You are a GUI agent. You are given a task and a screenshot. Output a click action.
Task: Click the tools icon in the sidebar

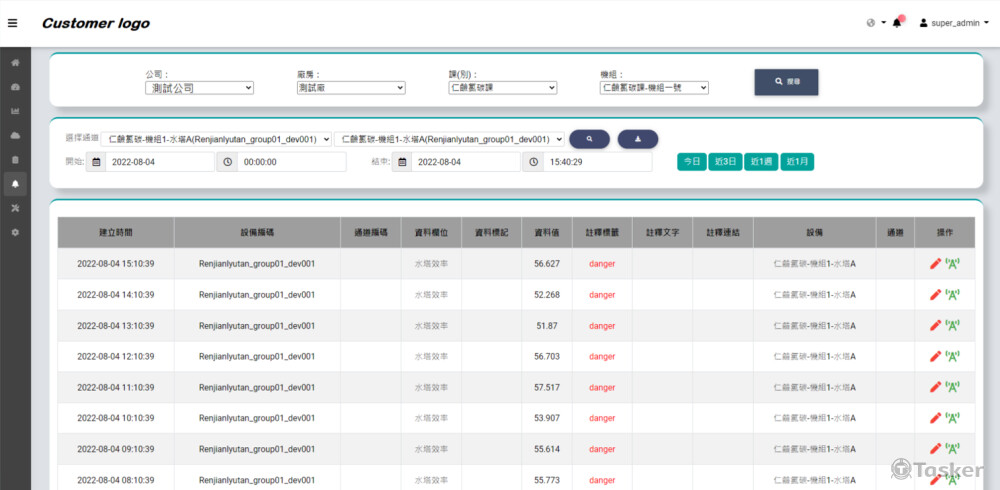coord(15,208)
